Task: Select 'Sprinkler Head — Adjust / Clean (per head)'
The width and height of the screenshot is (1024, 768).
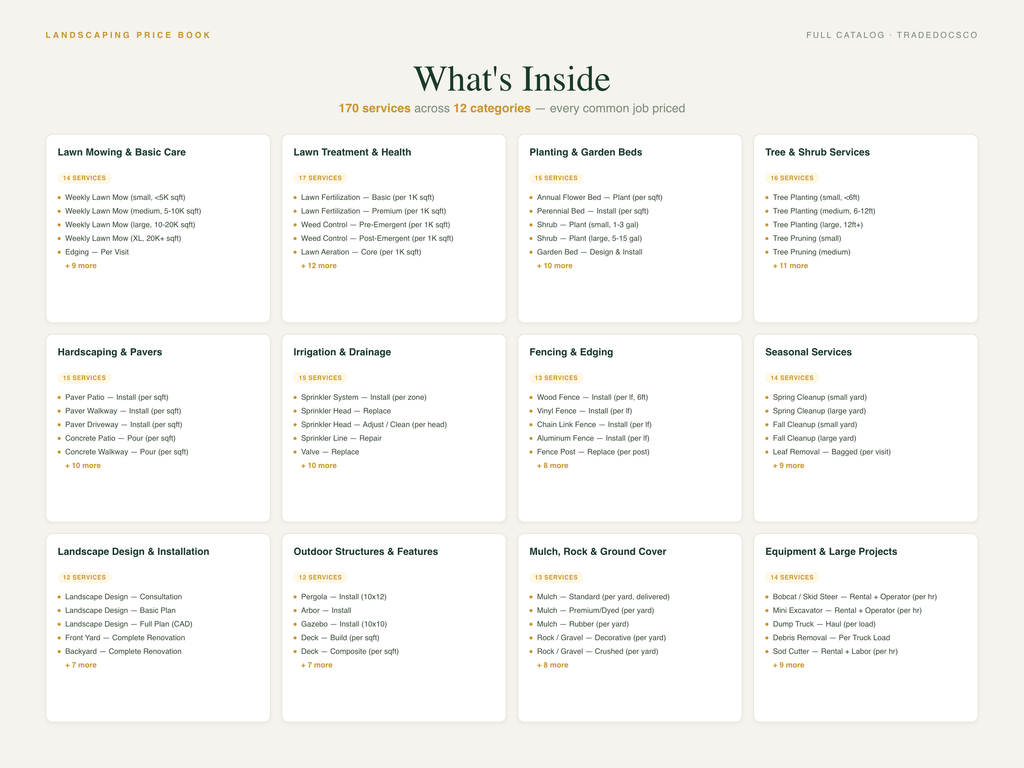Action: click(x=374, y=424)
